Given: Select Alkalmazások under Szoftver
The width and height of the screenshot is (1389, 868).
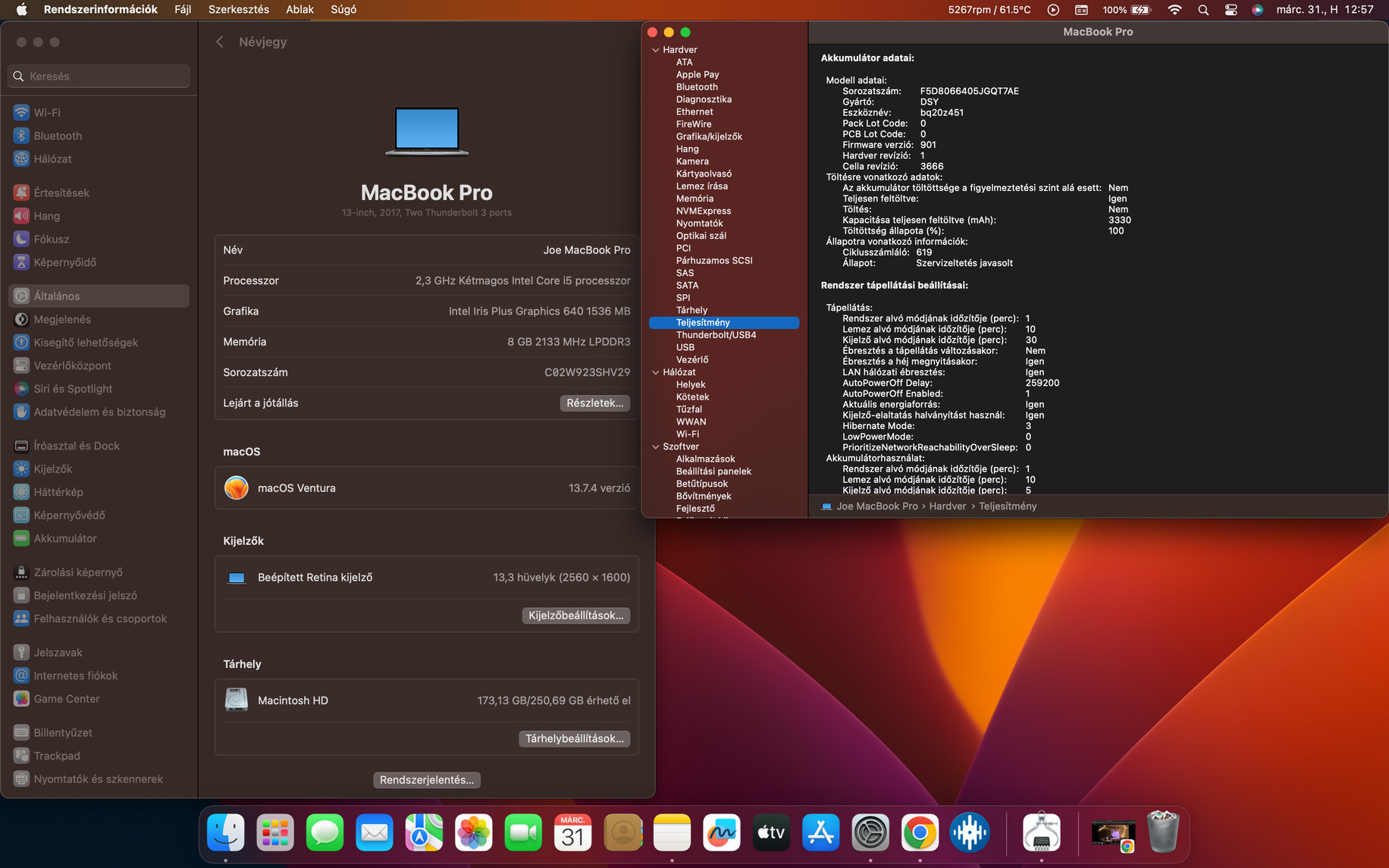Looking at the screenshot, I should coord(706,459).
